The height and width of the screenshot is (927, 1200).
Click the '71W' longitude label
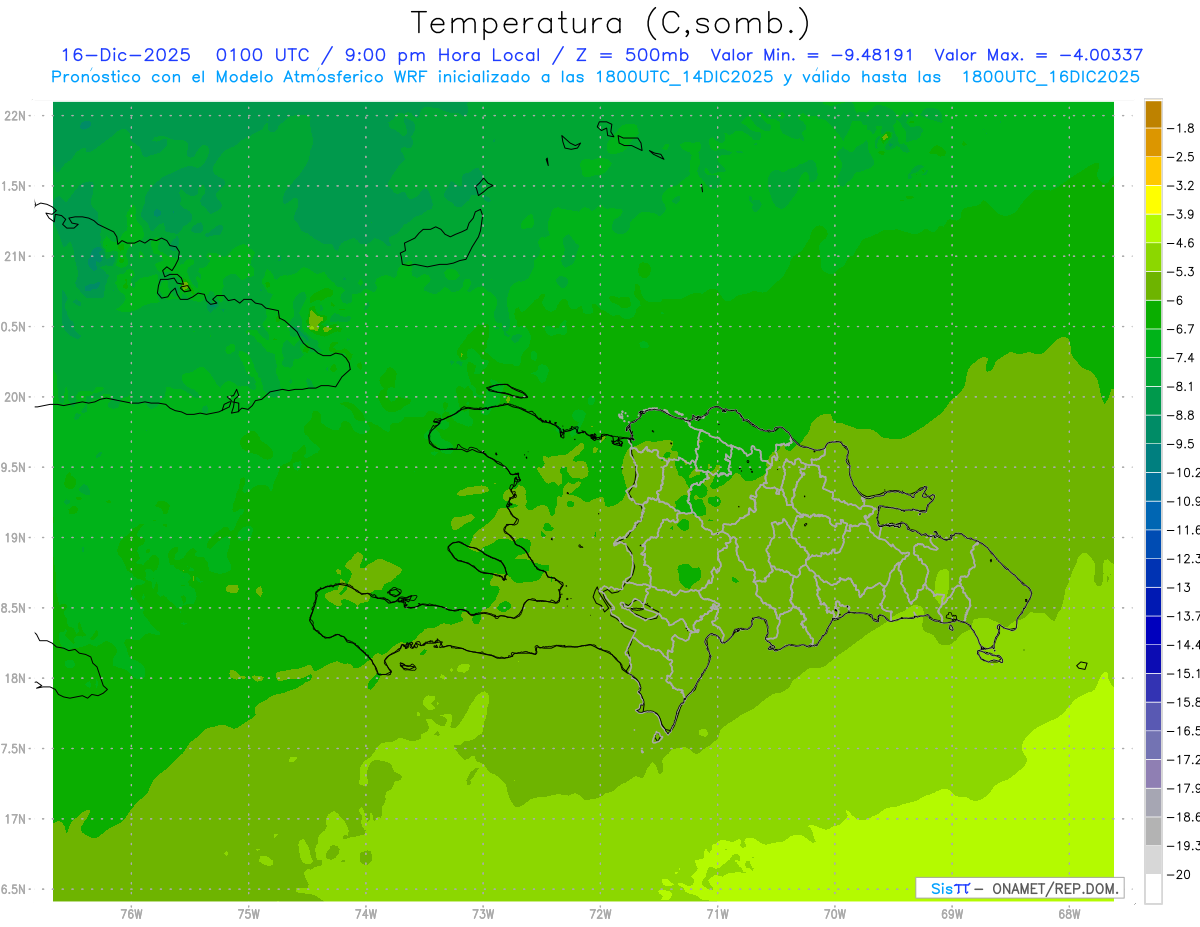point(717,914)
